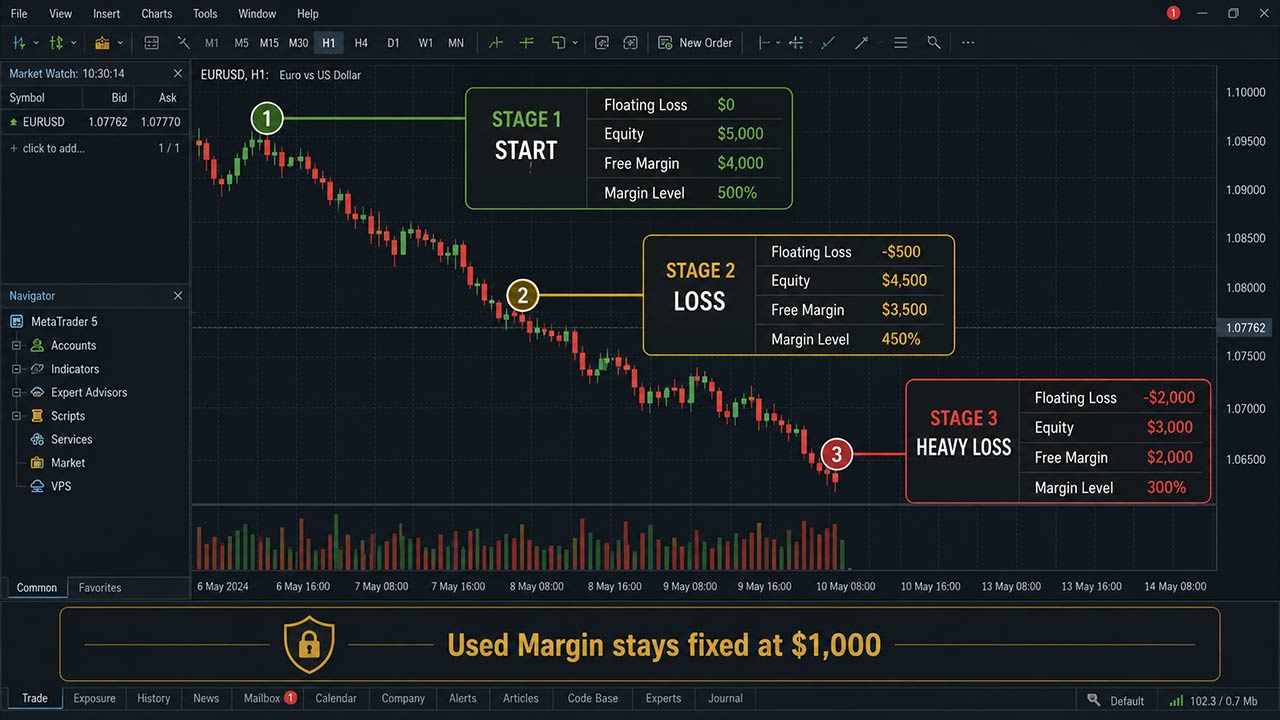Expand the Indicators node in Navigator
This screenshot has height=720, width=1280.
(x=16, y=369)
